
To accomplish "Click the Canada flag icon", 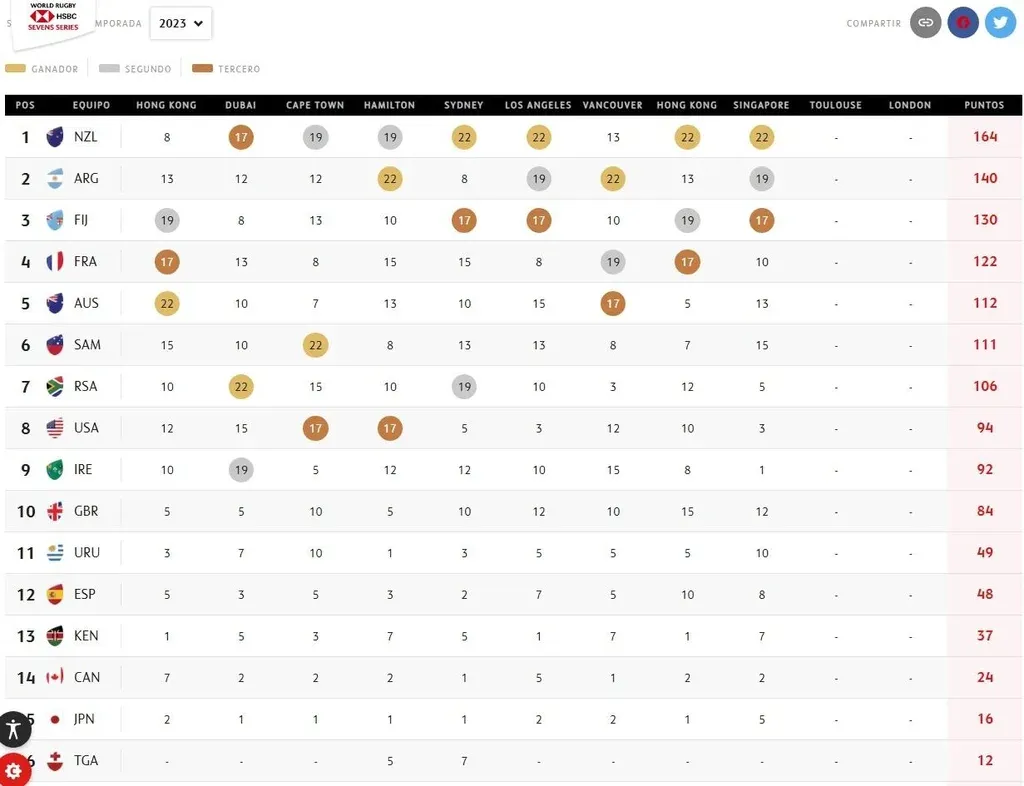I will click(x=55, y=677).
